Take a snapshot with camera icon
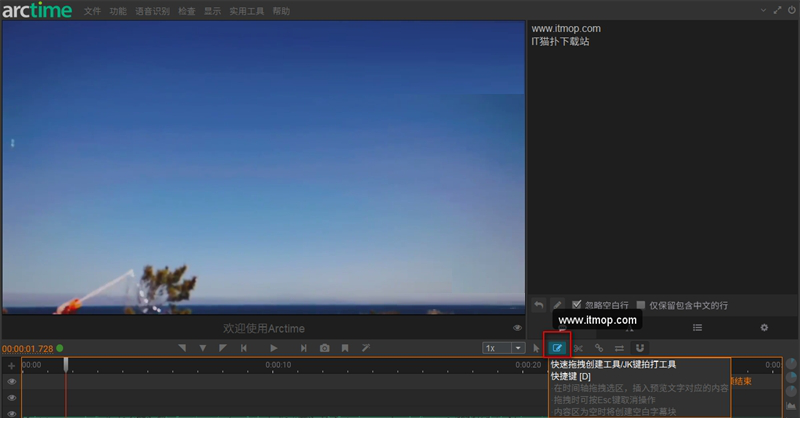The width and height of the screenshot is (800, 434). pyautogui.click(x=324, y=348)
